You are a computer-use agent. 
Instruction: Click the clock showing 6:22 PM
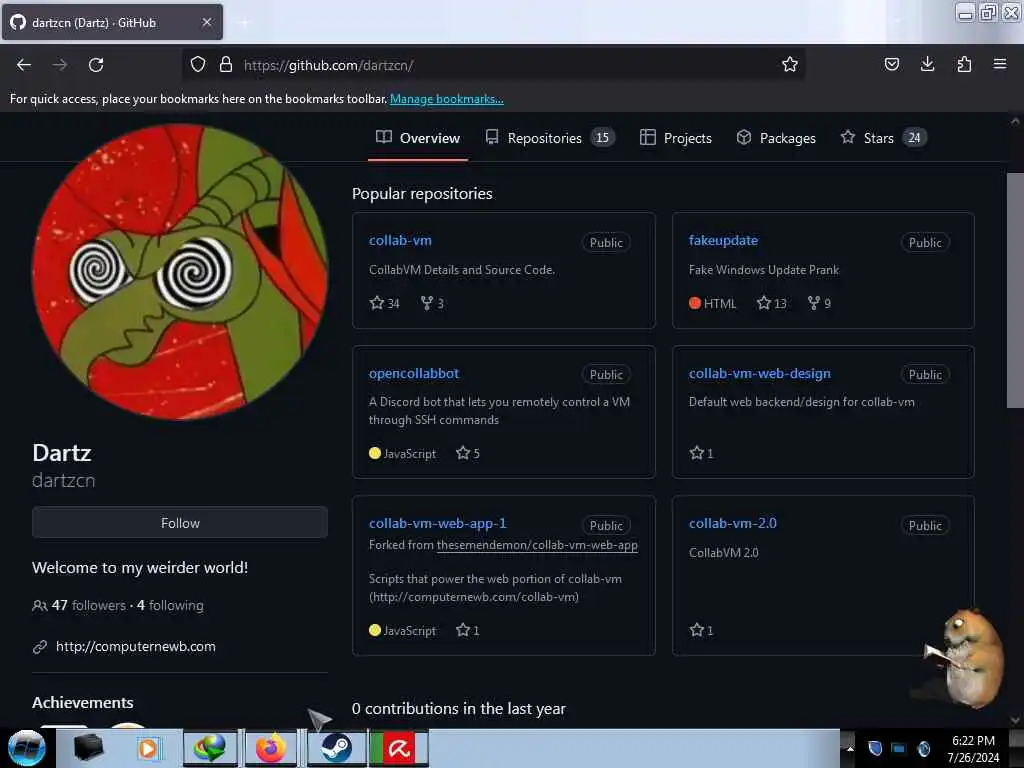pyautogui.click(x=973, y=741)
